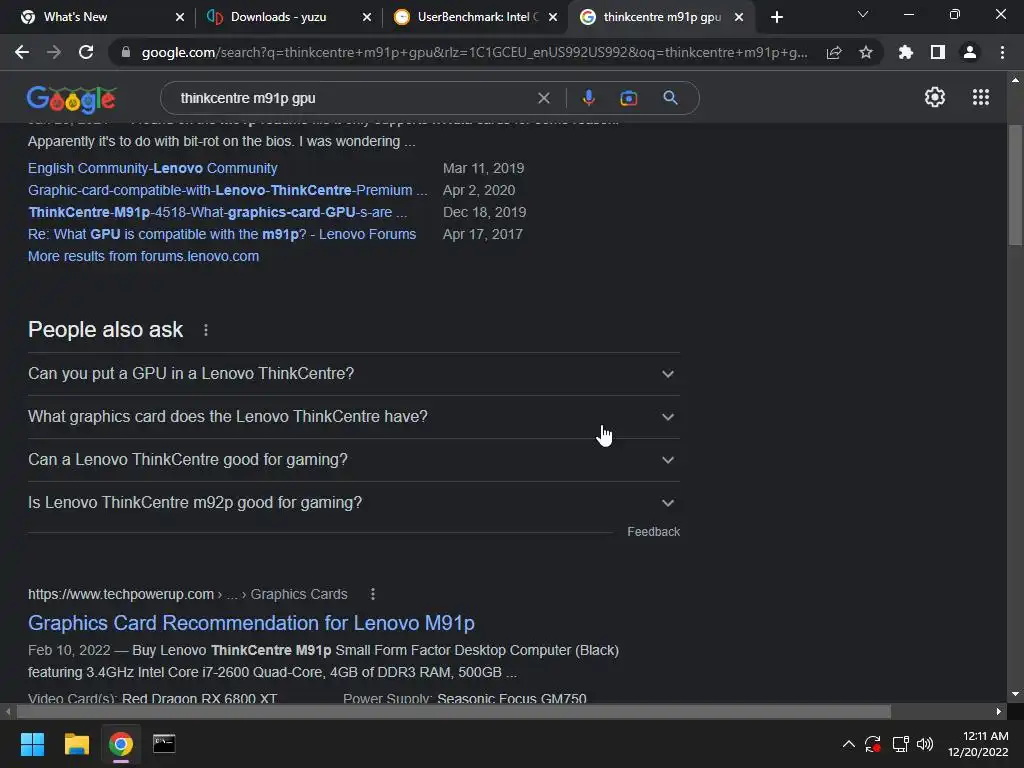Share this page via share icon
The width and height of the screenshot is (1024, 768).
point(834,53)
